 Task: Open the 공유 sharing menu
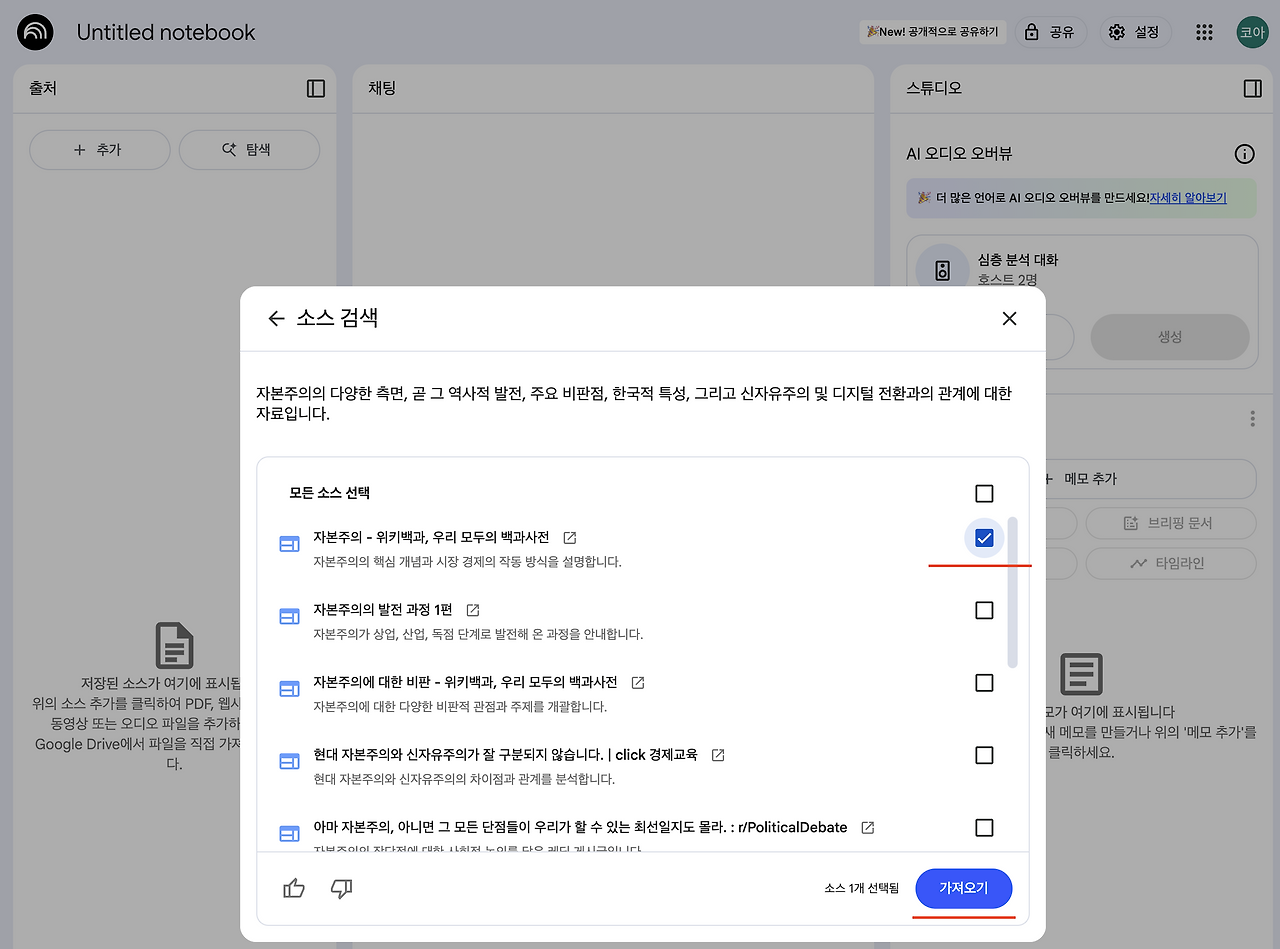(x=1051, y=31)
